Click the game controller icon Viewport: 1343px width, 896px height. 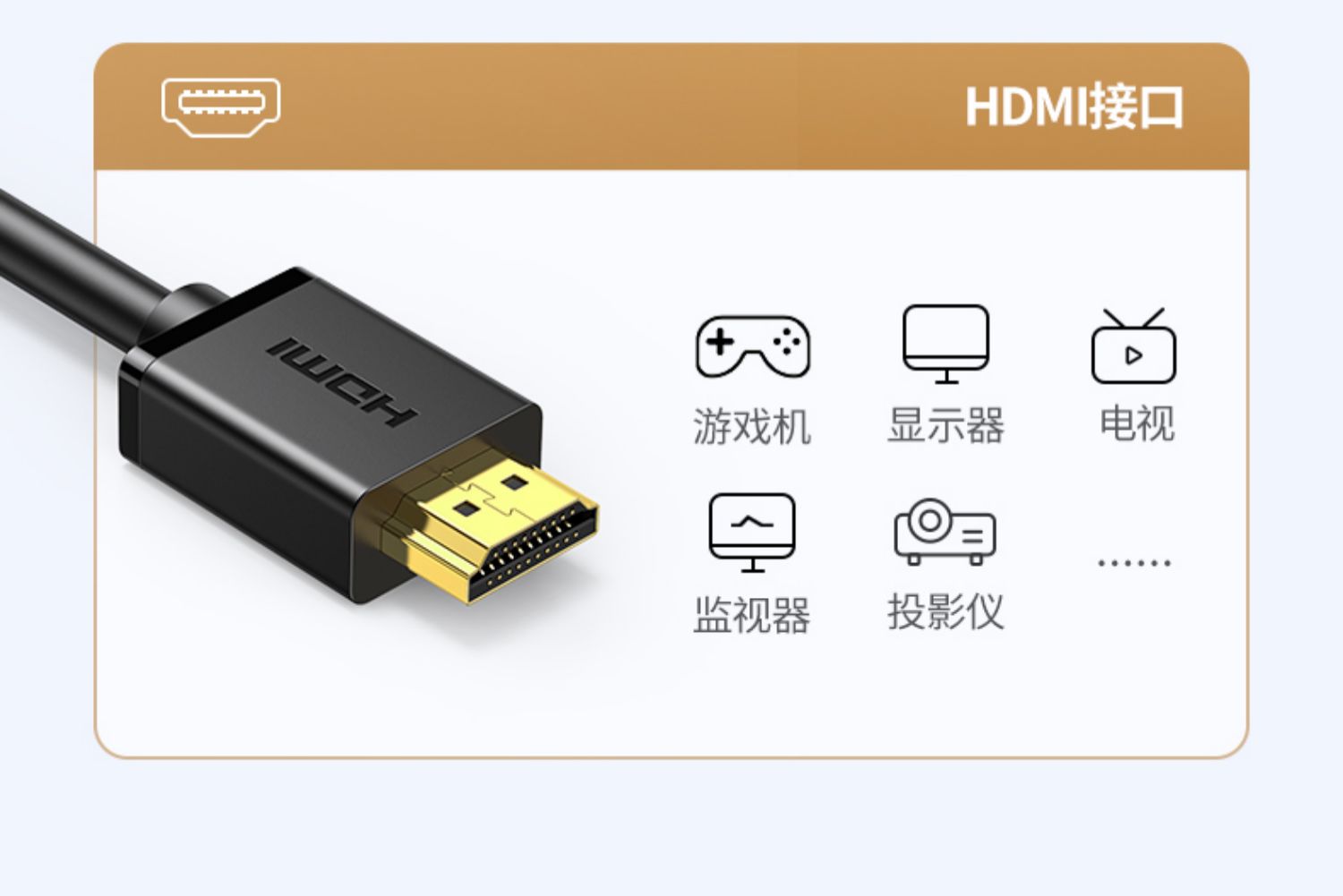753,346
